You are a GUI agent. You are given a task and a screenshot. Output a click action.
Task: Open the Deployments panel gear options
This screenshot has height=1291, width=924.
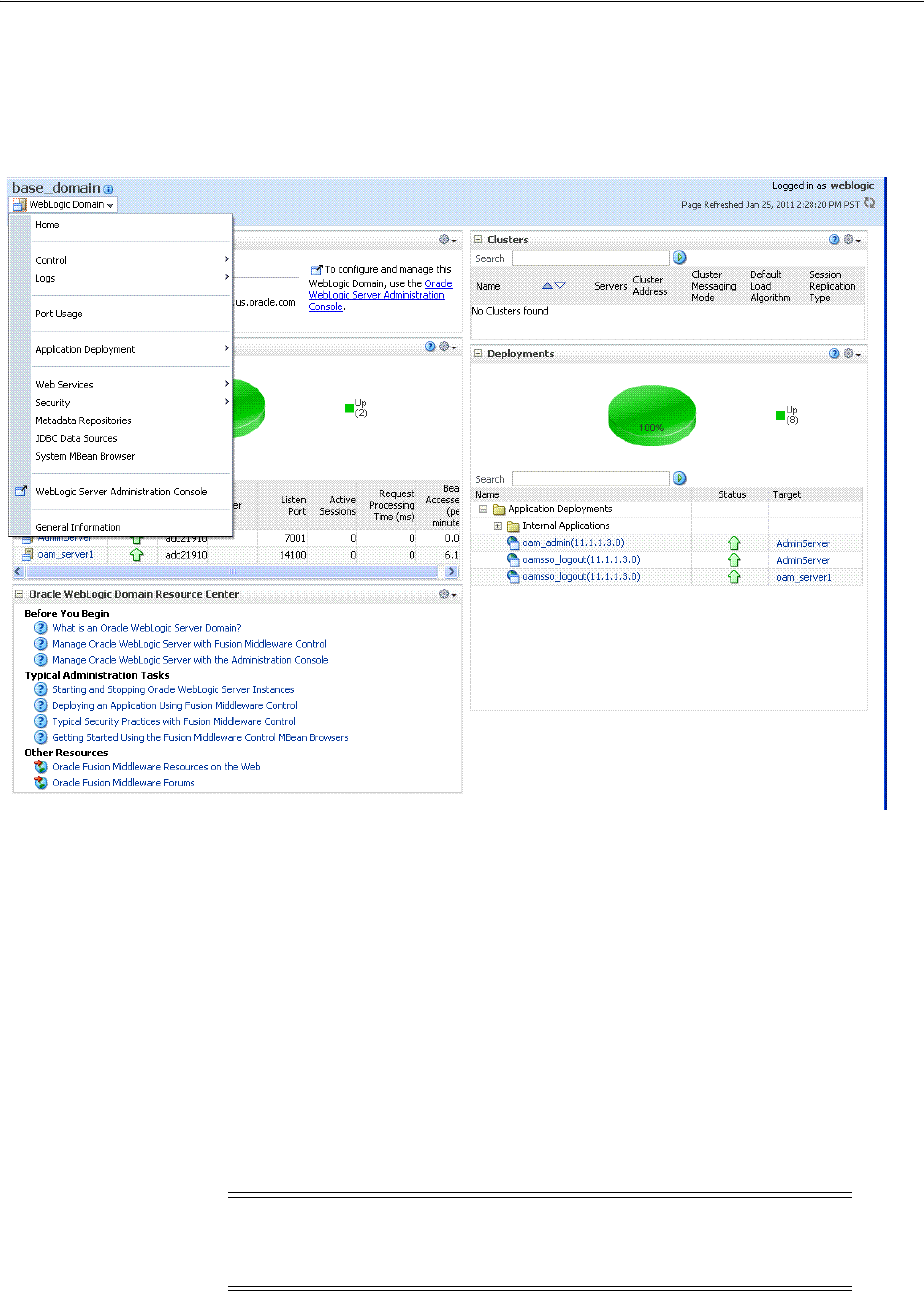click(x=851, y=354)
